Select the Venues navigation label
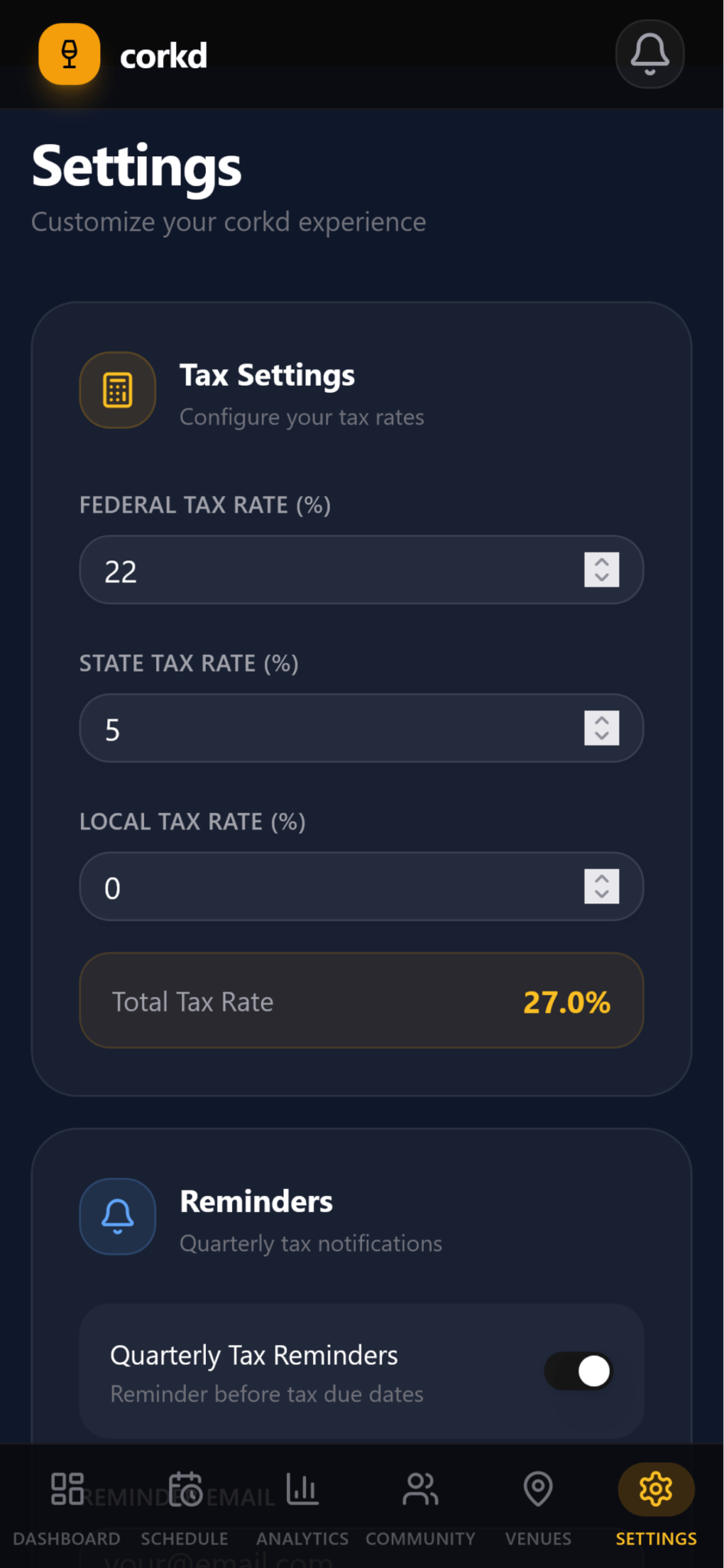The image size is (724, 1568). (537, 1539)
